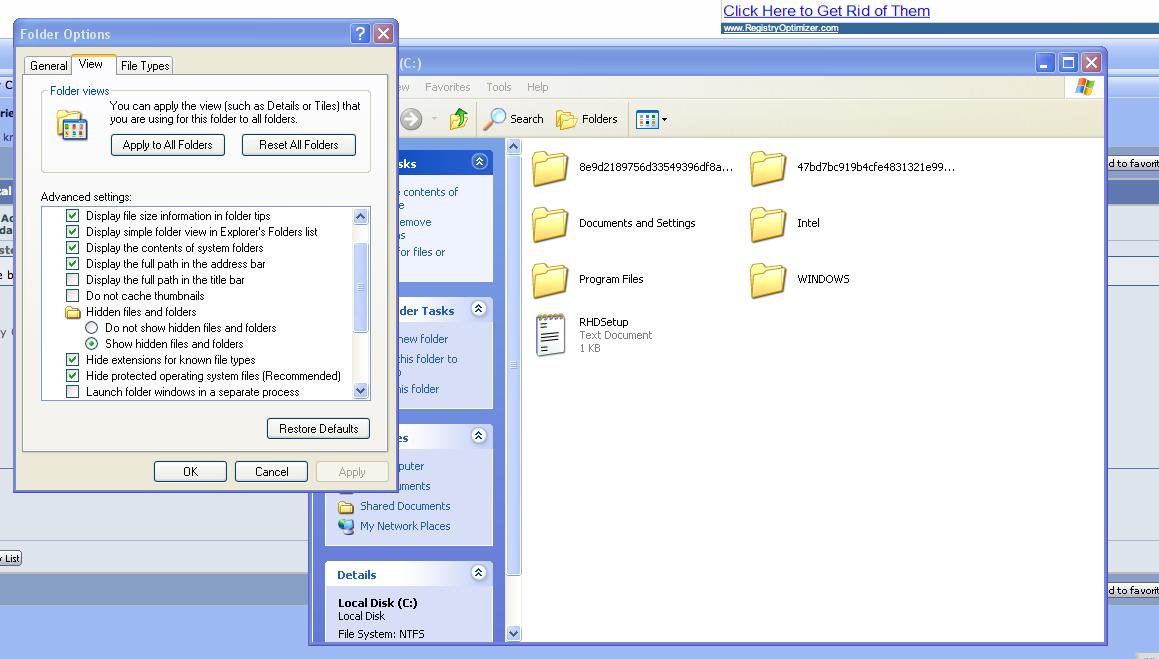Collapse the Details panel section
1159x659 pixels.
pos(478,573)
